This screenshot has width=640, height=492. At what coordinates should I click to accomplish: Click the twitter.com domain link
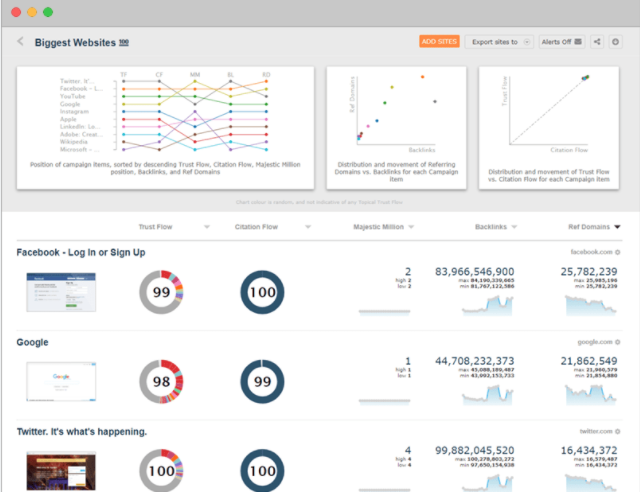point(596,432)
